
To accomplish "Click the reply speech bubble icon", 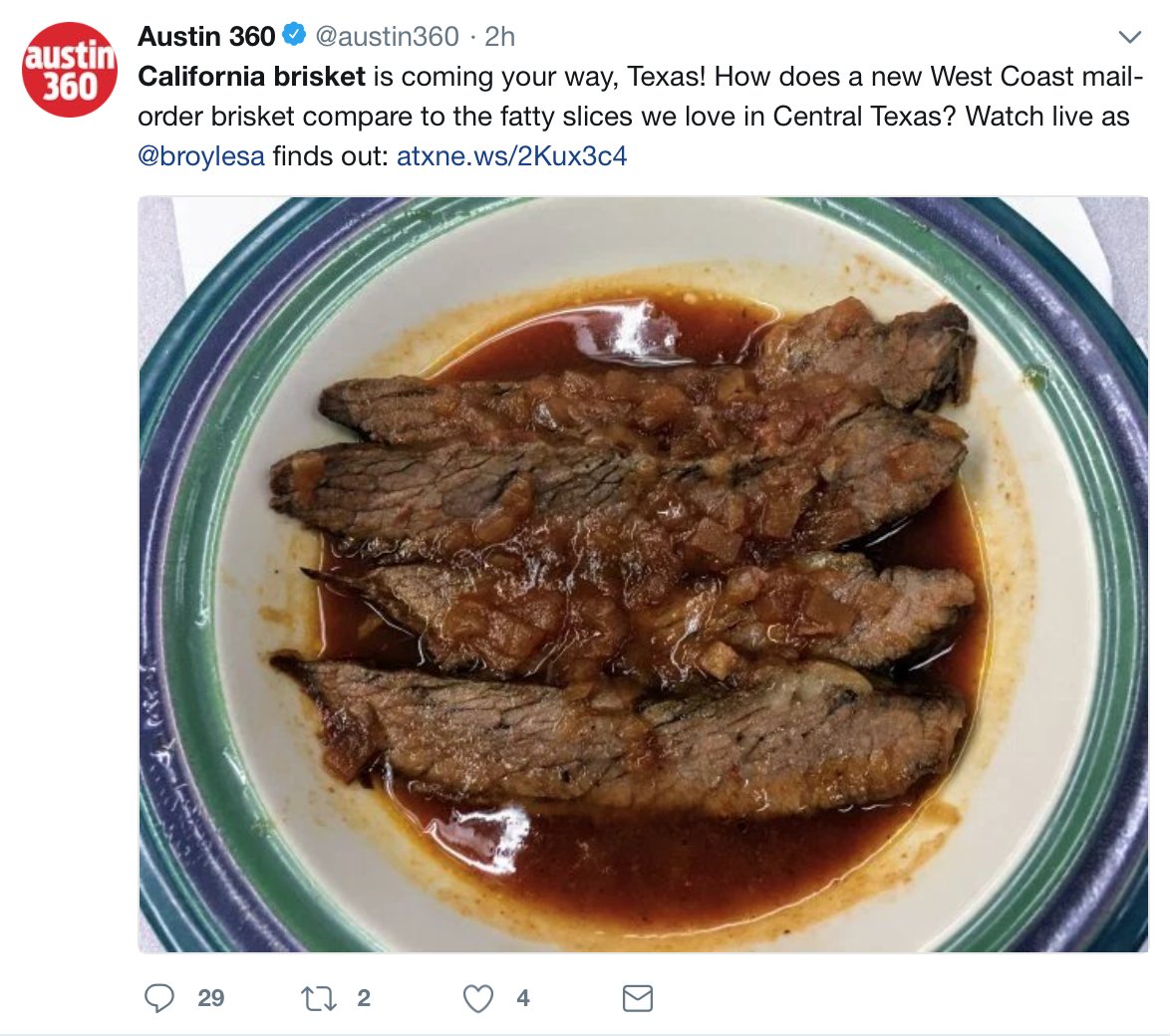I will point(159,998).
